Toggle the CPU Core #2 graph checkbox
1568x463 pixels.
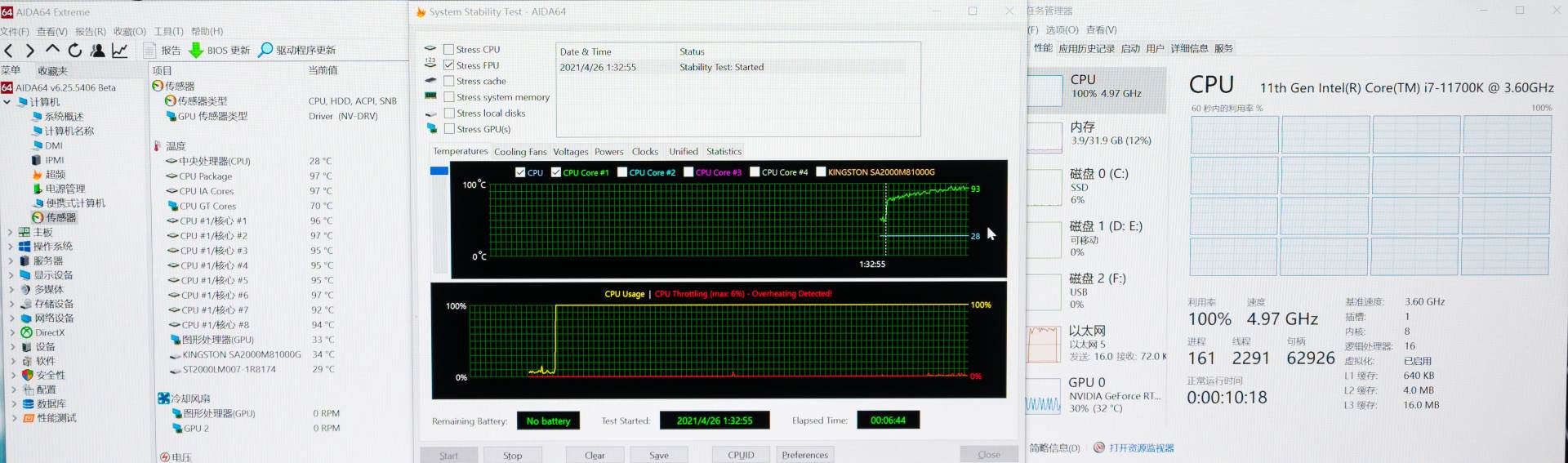622,172
